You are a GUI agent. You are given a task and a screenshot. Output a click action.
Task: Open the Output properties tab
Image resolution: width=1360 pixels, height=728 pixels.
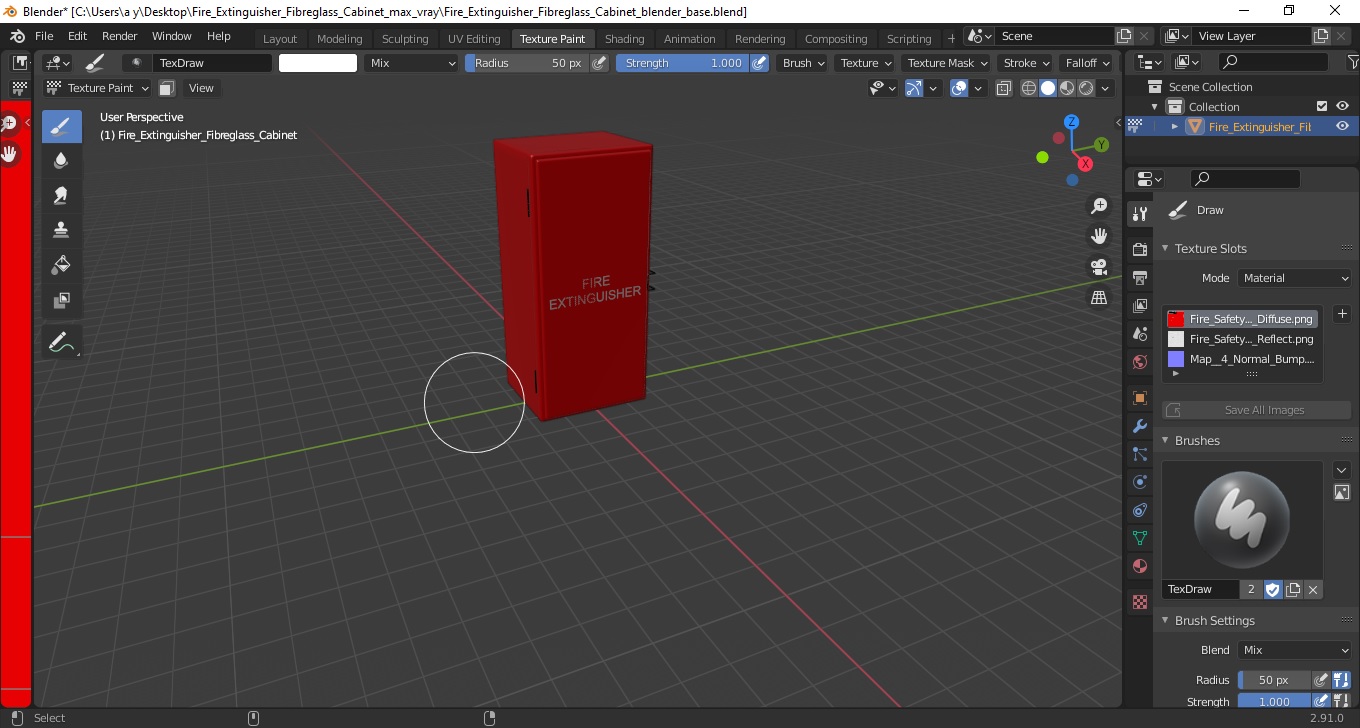pos(1139,277)
